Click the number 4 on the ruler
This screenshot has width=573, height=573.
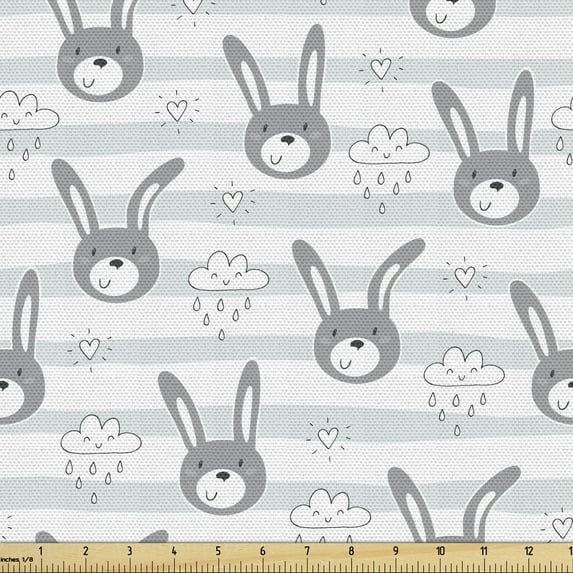pos(174,551)
